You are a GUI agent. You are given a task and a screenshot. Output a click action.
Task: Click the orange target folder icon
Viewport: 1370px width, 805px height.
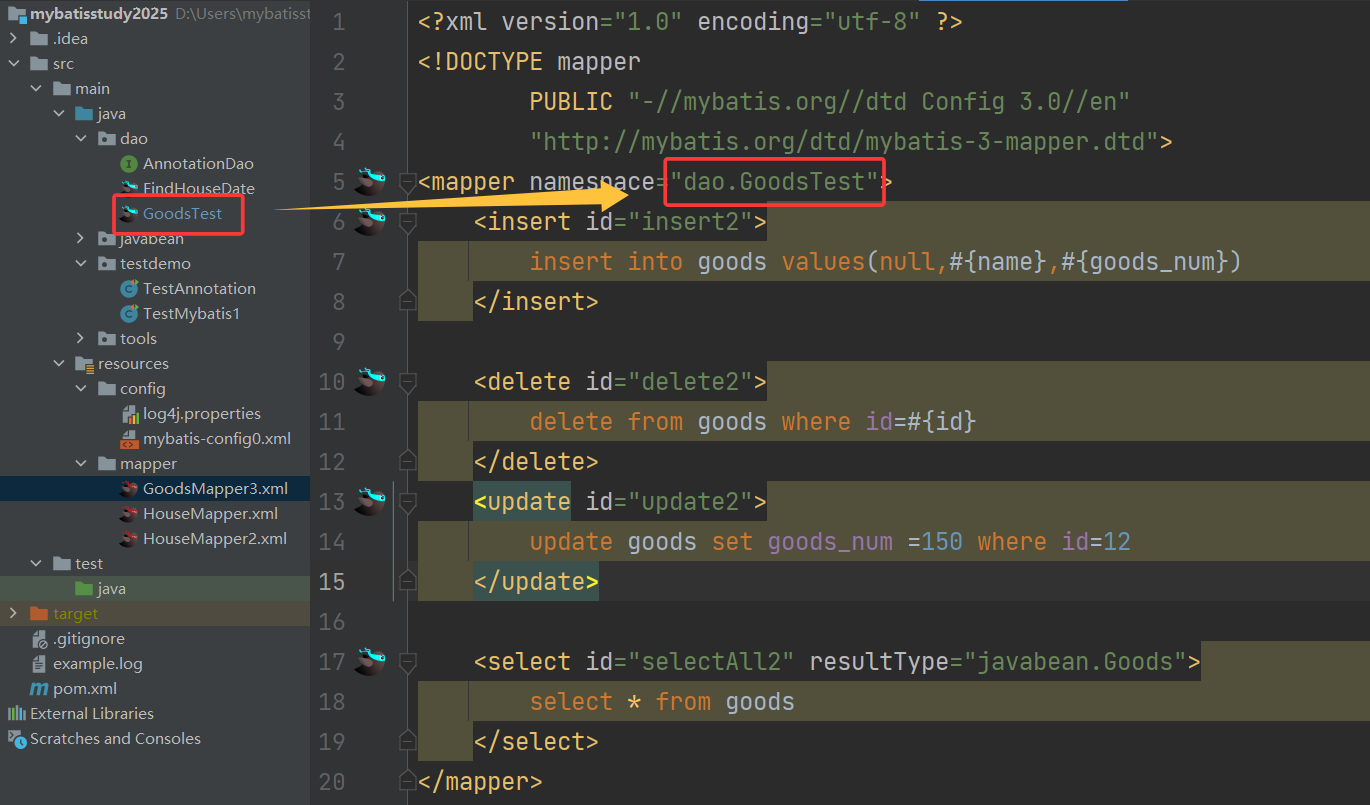(39, 613)
